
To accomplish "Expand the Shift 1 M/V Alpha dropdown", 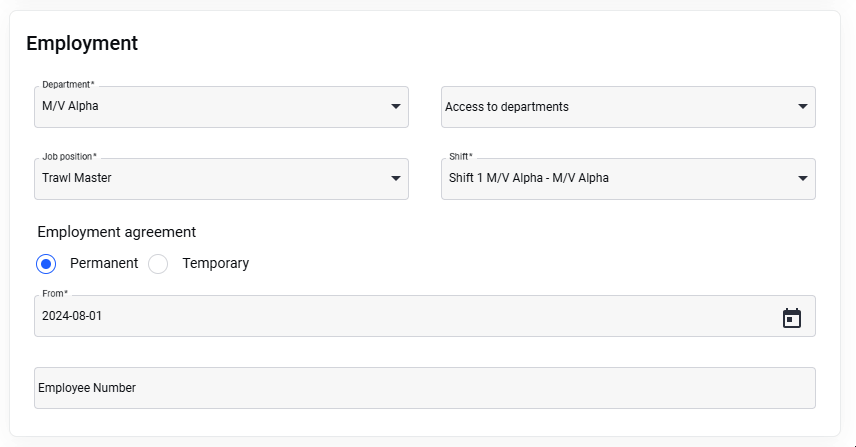I will (x=610, y=179).
